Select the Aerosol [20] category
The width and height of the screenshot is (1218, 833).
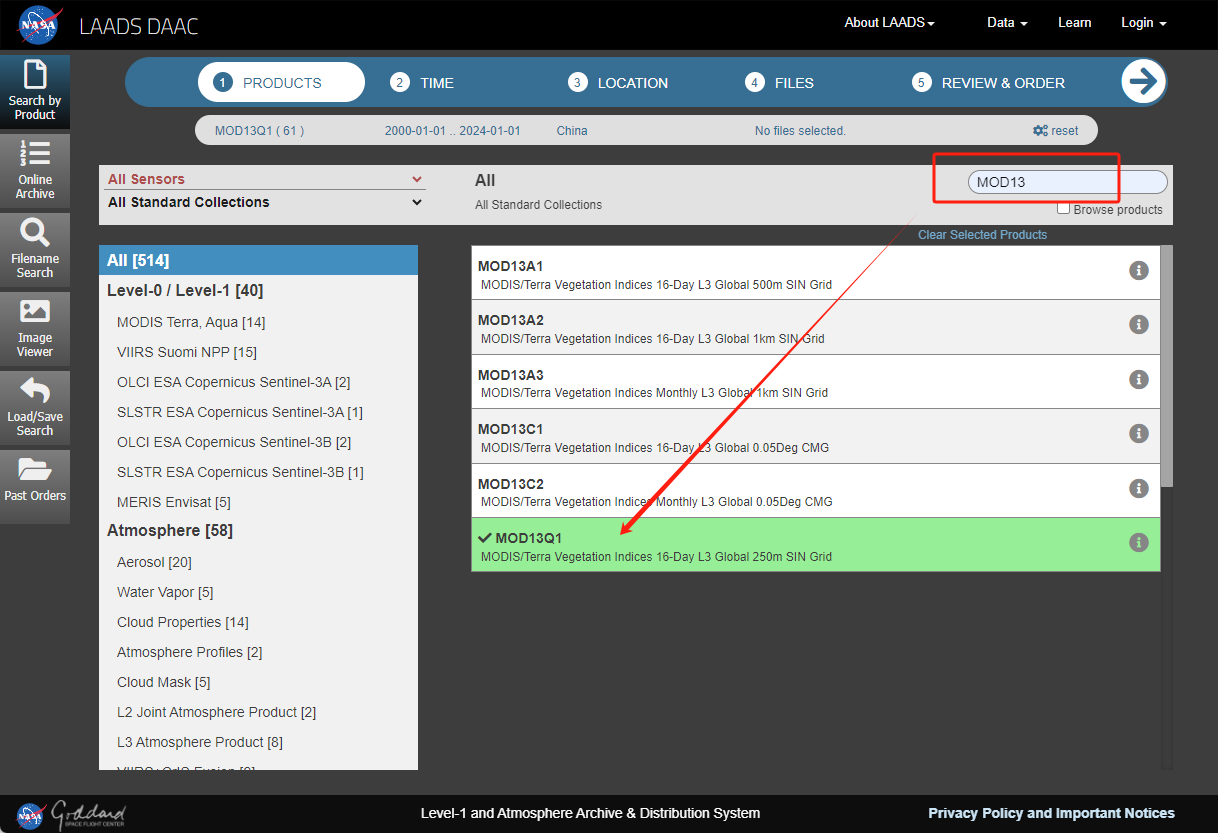[x=154, y=562]
